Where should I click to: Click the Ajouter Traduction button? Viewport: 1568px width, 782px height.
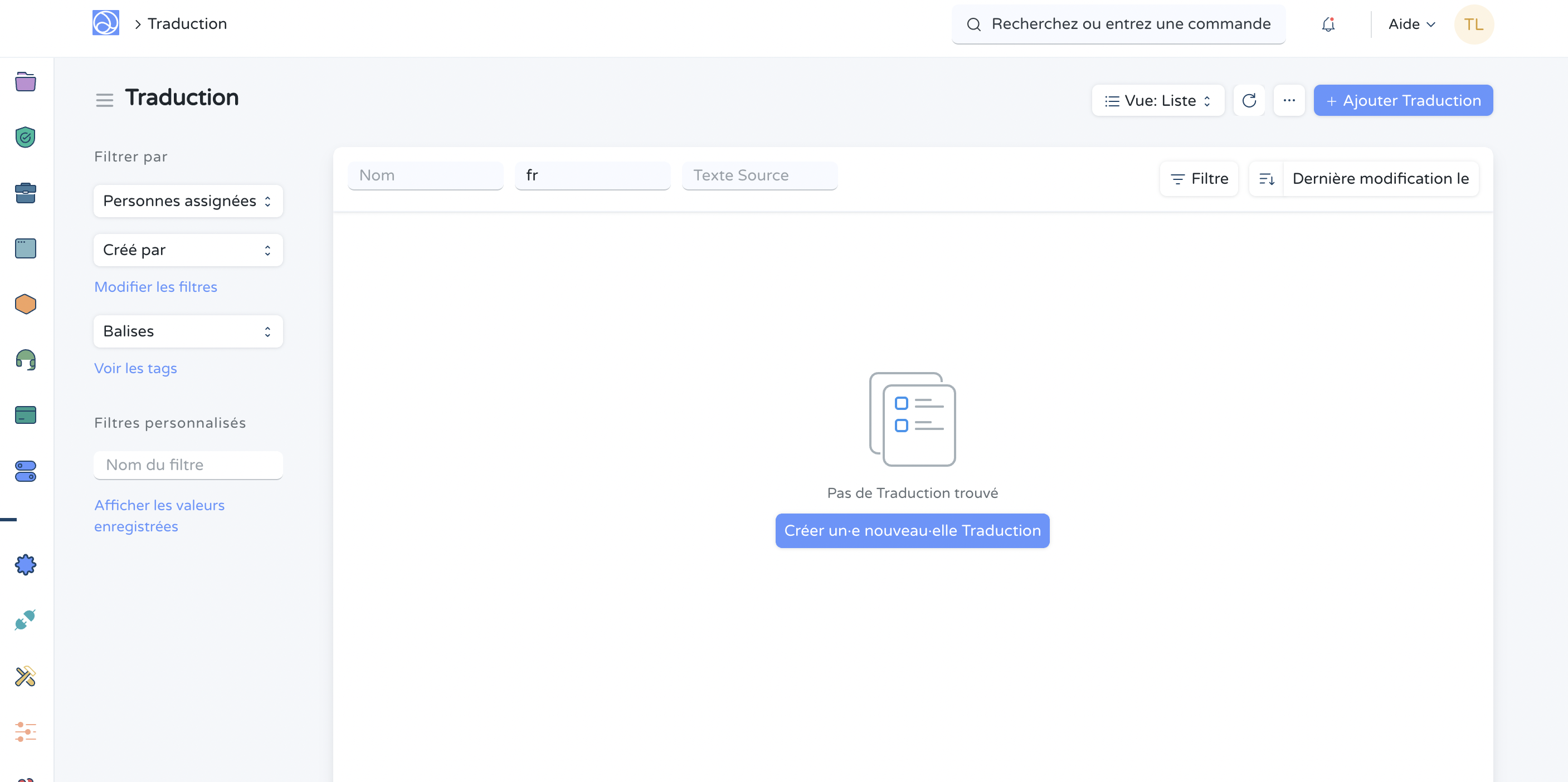(1403, 100)
